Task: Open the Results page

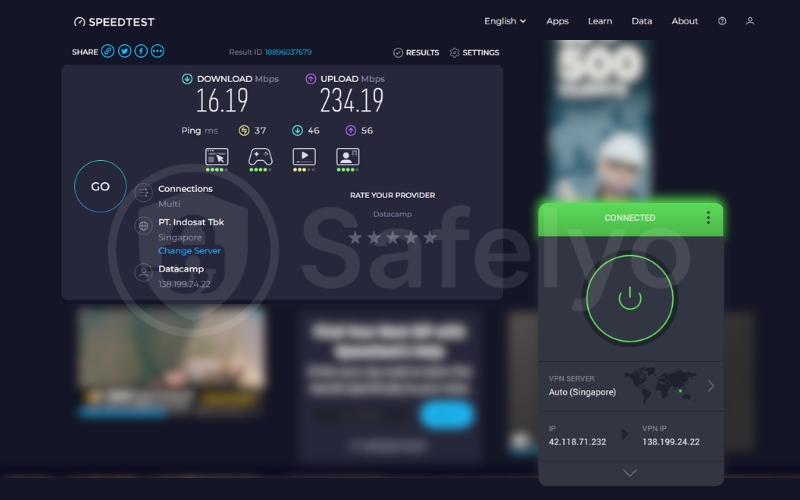Action: pyautogui.click(x=416, y=53)
